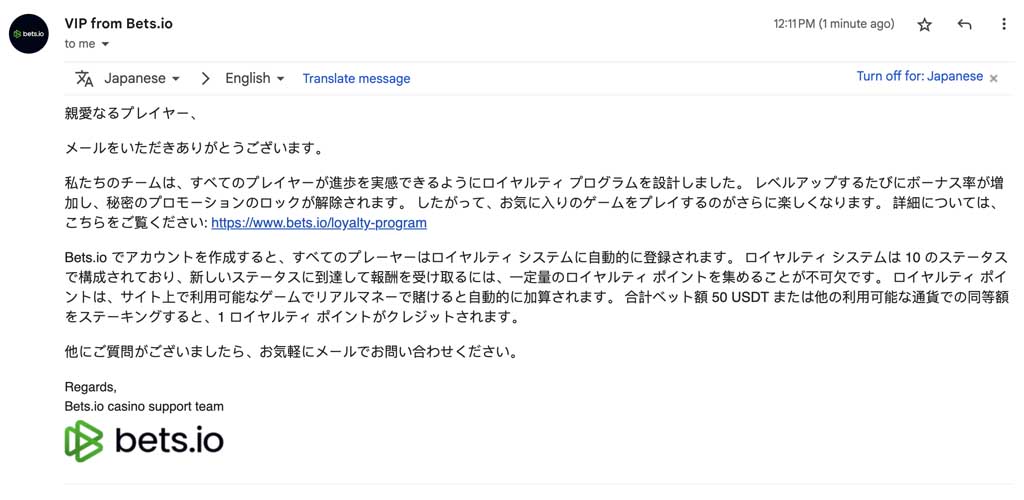Click "Bets.io casino support team" text
The width and height of the screenshot is (1024, 500).
tap(144, 407)
